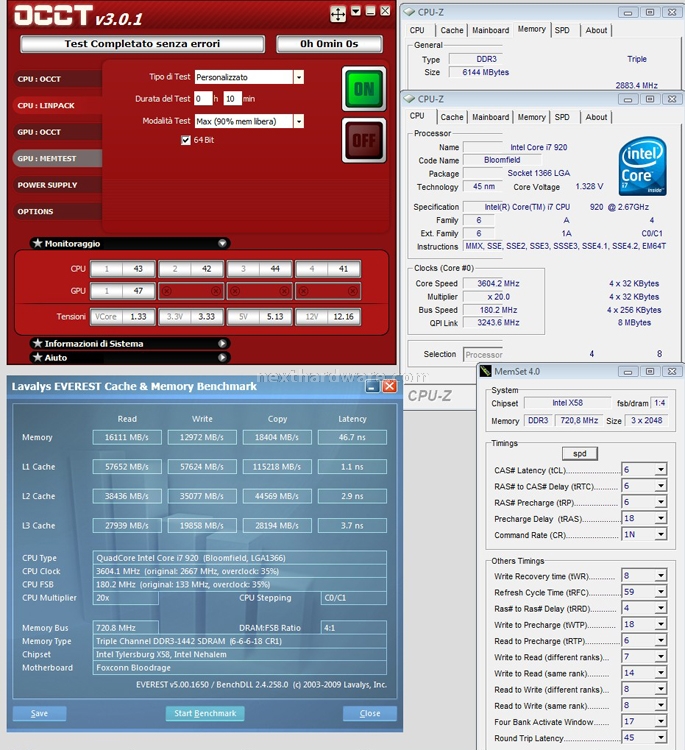Click the VCore 1.33 voltage readout
685x750 pixels.
coord(123,317)
